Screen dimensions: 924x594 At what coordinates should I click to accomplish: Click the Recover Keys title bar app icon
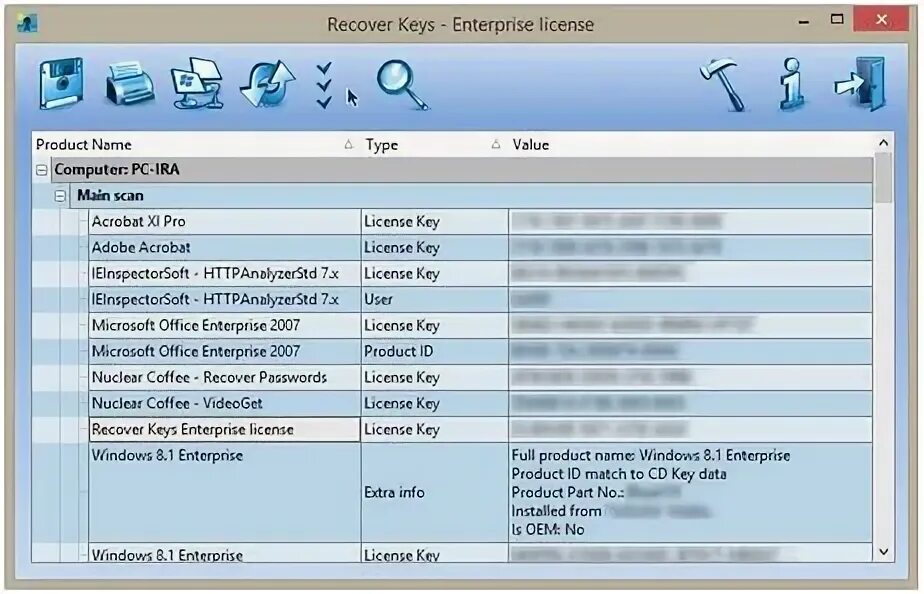(27, 24)
